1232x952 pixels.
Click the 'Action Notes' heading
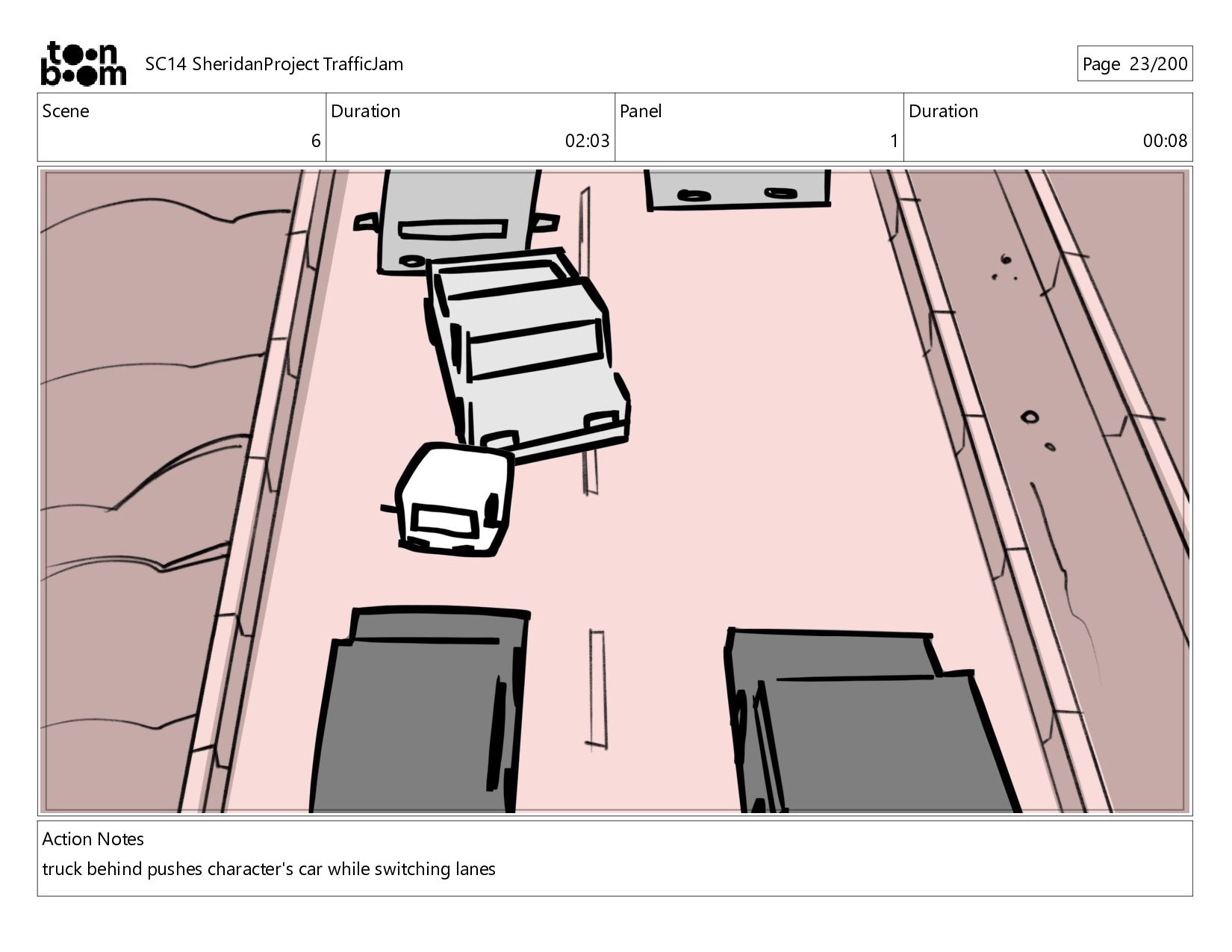tap(93, 839)
